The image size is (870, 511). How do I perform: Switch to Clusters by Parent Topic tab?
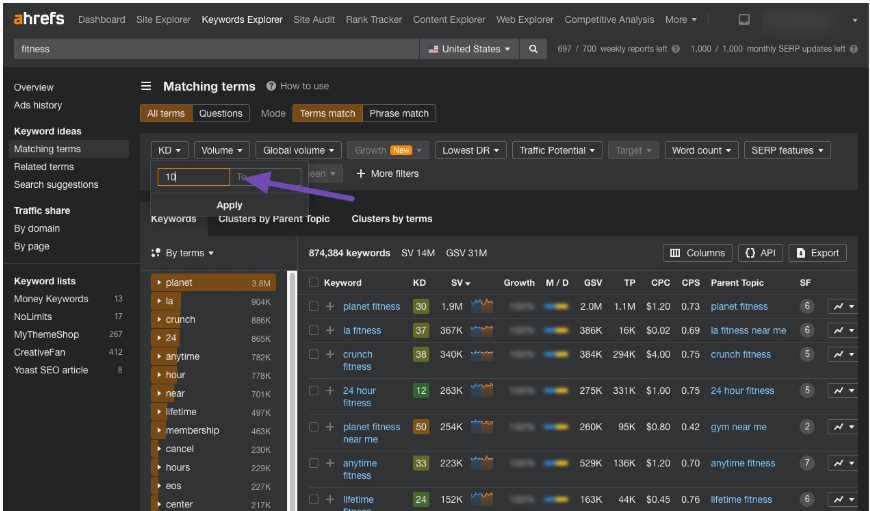(274, 219)
